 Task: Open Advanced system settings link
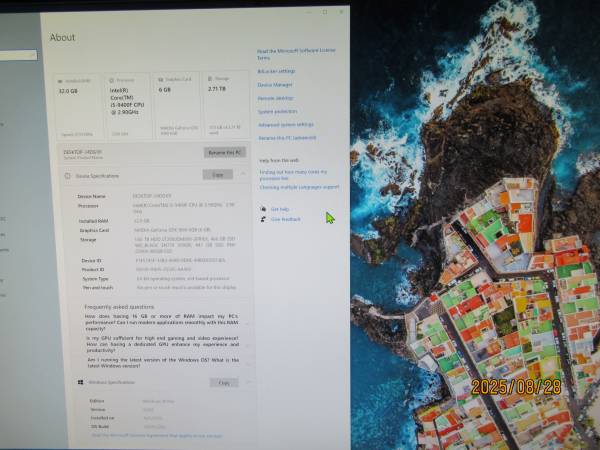point(285,125)
